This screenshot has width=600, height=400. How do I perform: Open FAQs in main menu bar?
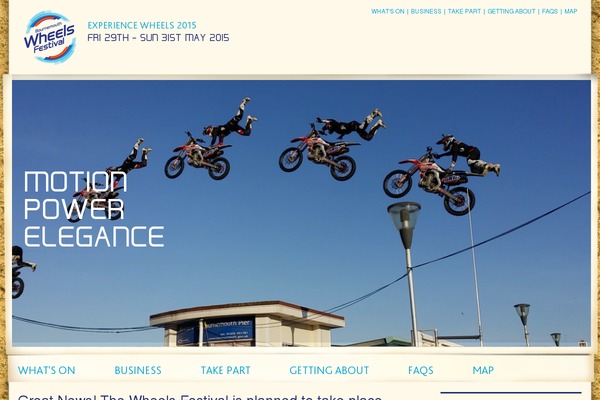click(x=421, y=370)
